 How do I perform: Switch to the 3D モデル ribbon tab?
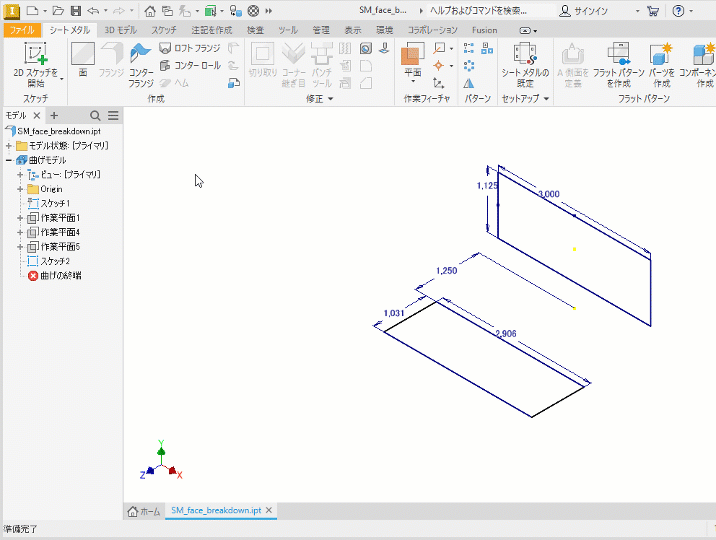pyautogui.click(x=121, y=30)
